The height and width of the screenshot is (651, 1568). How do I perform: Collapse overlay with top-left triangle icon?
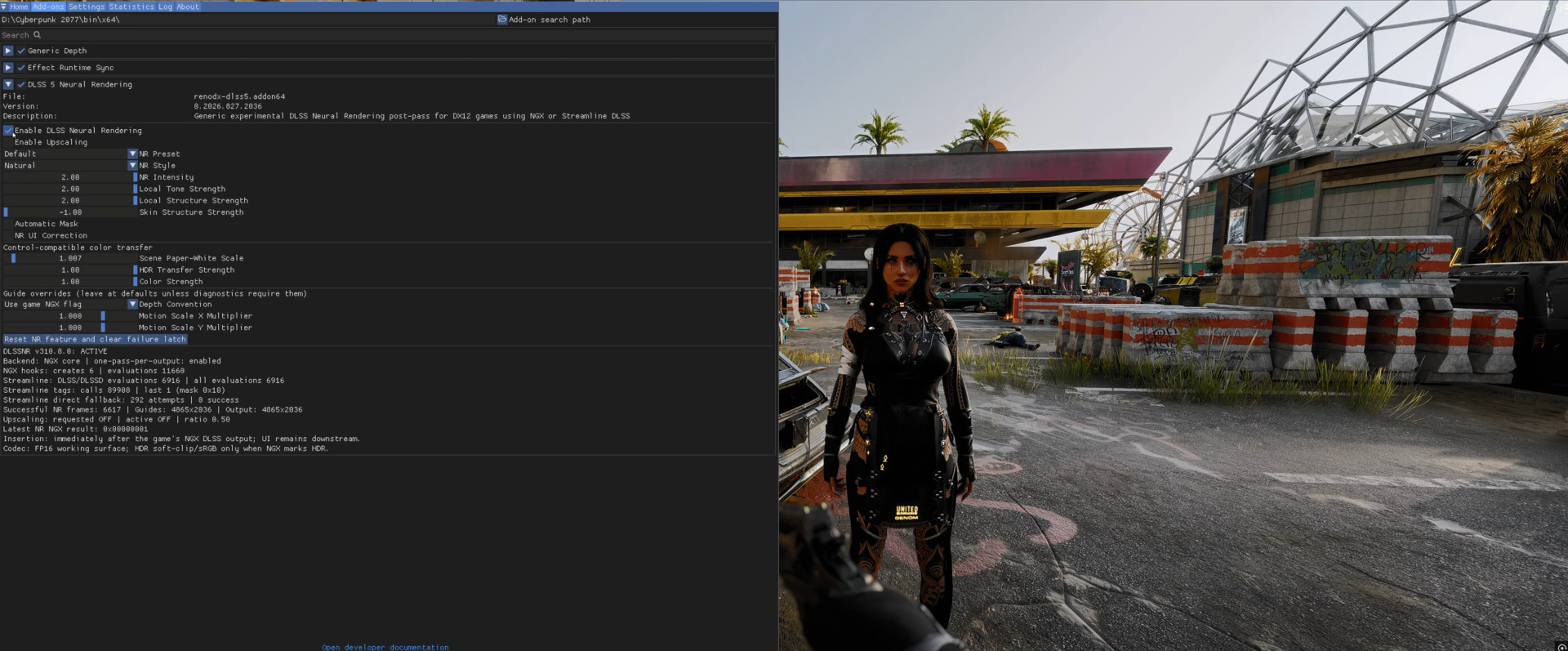pyautogui.click(x=4, y=7)
